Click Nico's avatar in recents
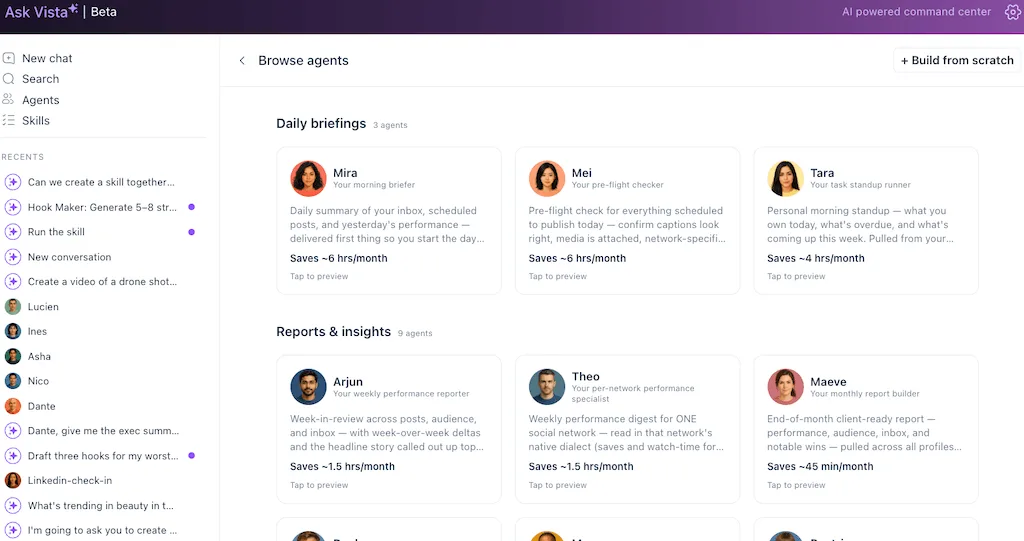Viewport: 1024px width, 541px height. pos(12,381)
